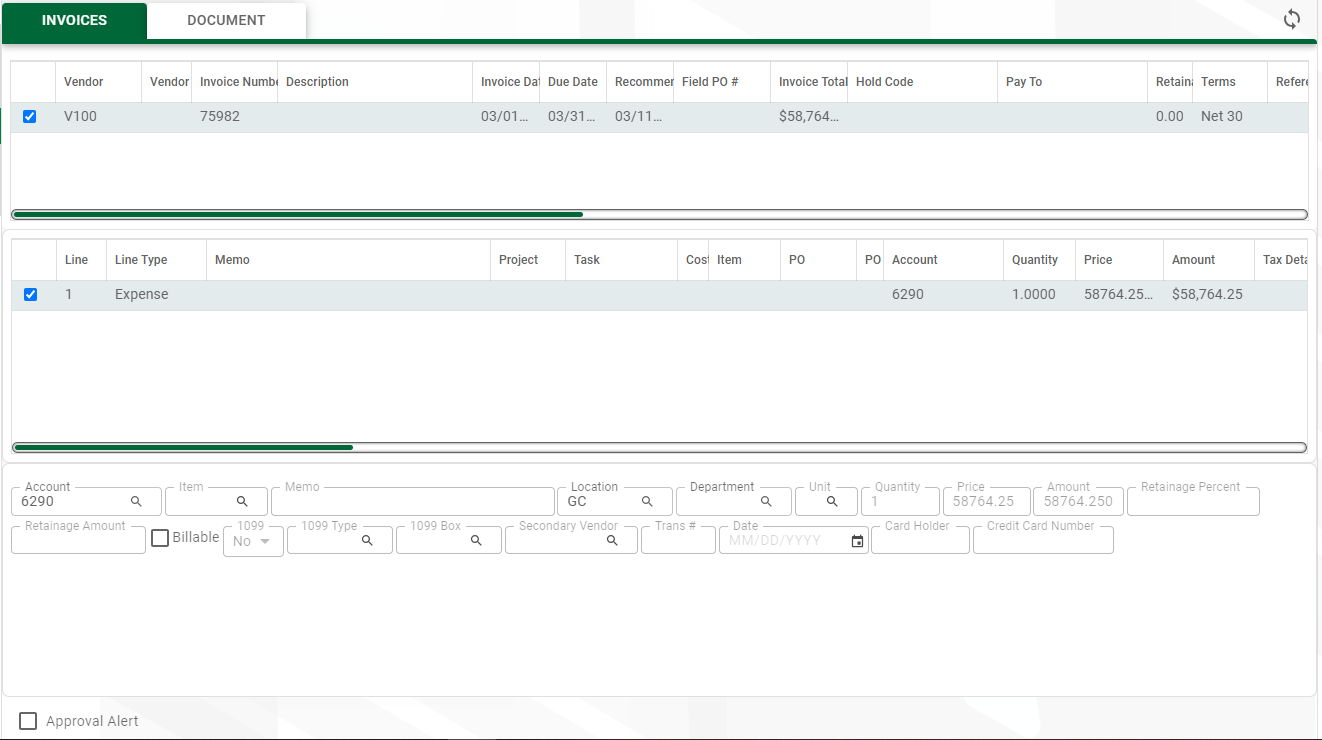
Task: Expand the 1099 No dropdown
Action: point(253,540)
